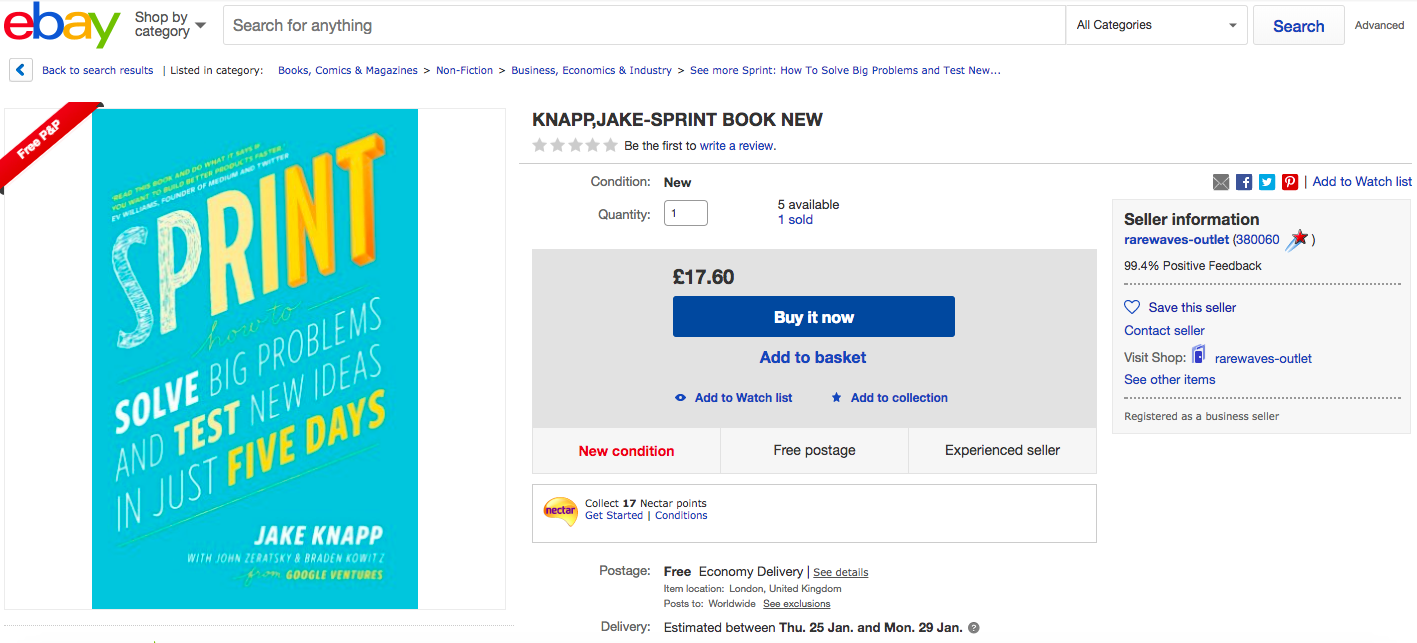
Task: Open the Shop by category dropdown
Action: [x=170, y=25]
